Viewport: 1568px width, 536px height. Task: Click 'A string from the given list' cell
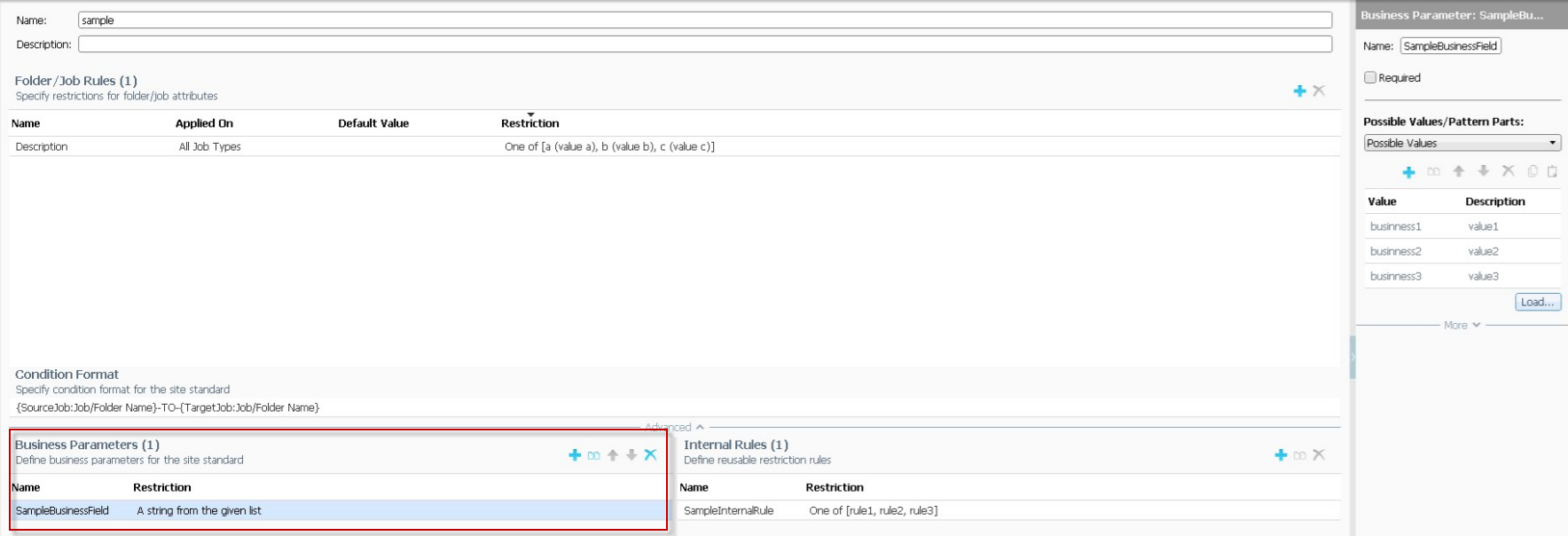tap(199, 510)
